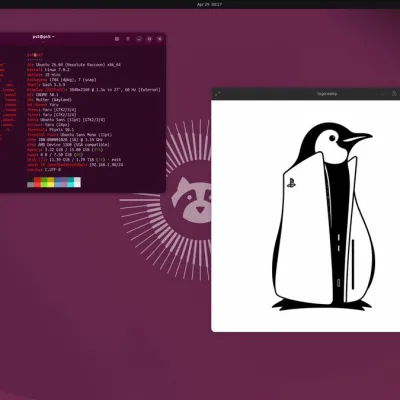The image size is (400, 400).
Task: Click the green swatch in the terminal color blocks
Action: click(x=44, y=182)
